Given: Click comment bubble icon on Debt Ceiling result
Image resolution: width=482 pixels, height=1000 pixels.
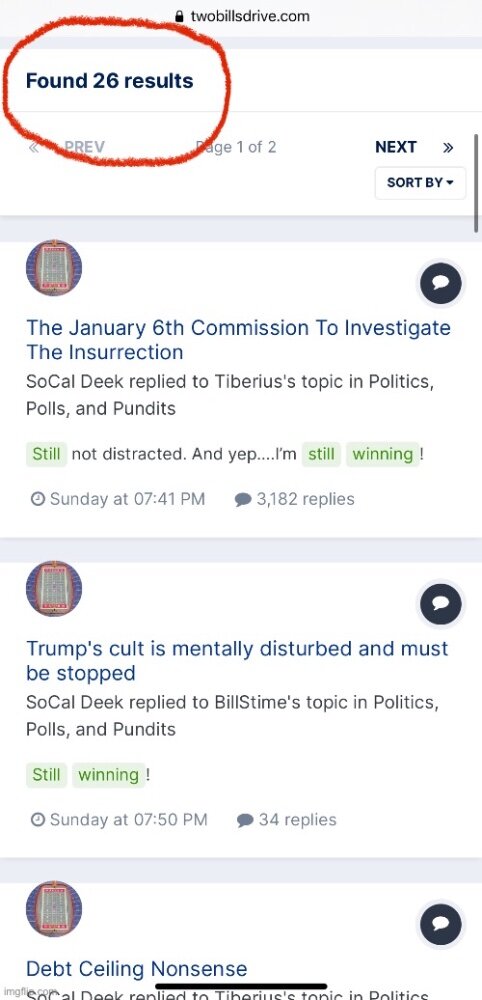Looking at the screenshot, I should (x=441, y=923).
